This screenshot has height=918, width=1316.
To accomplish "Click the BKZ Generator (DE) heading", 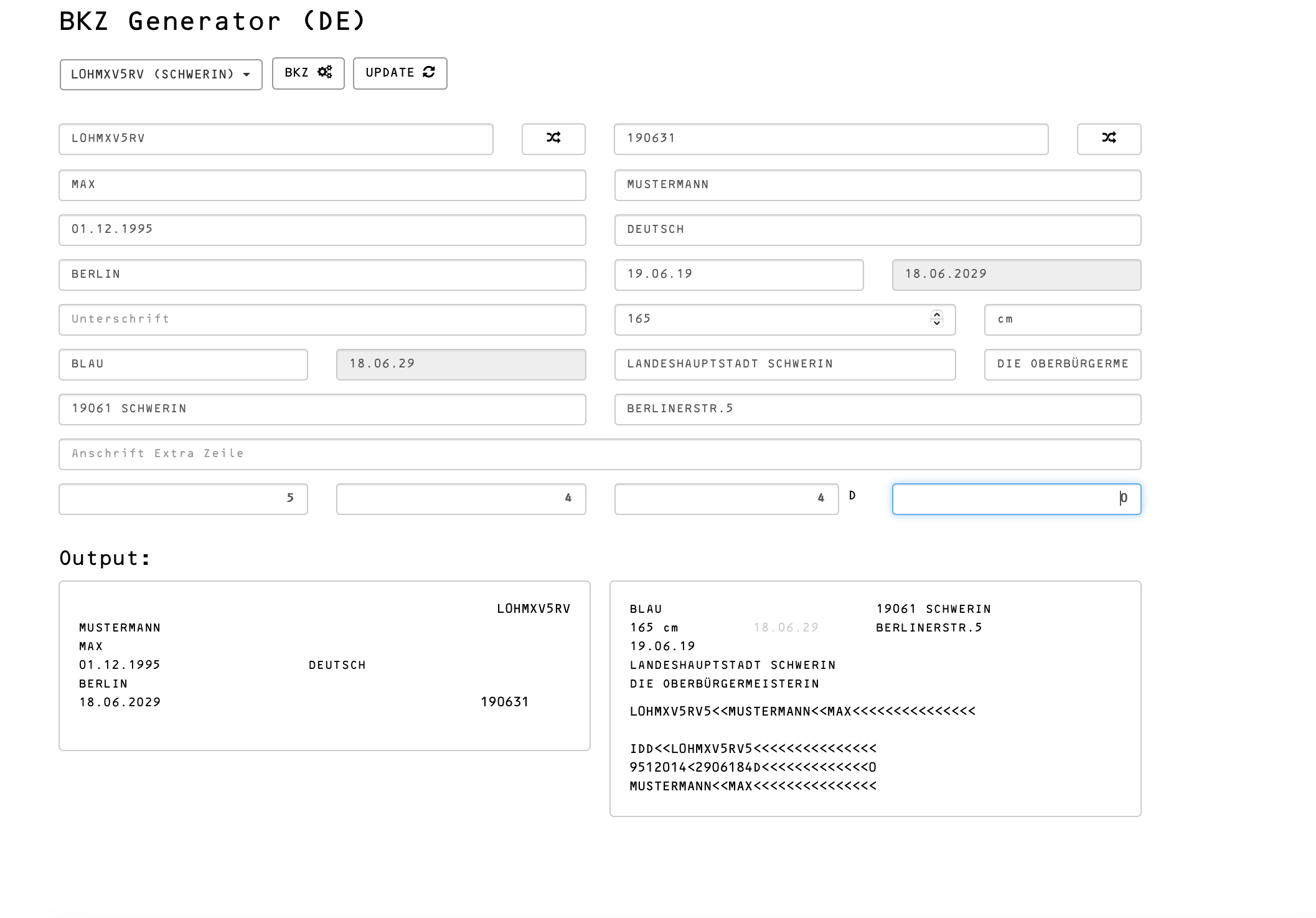I will click(x=212, y=21).
